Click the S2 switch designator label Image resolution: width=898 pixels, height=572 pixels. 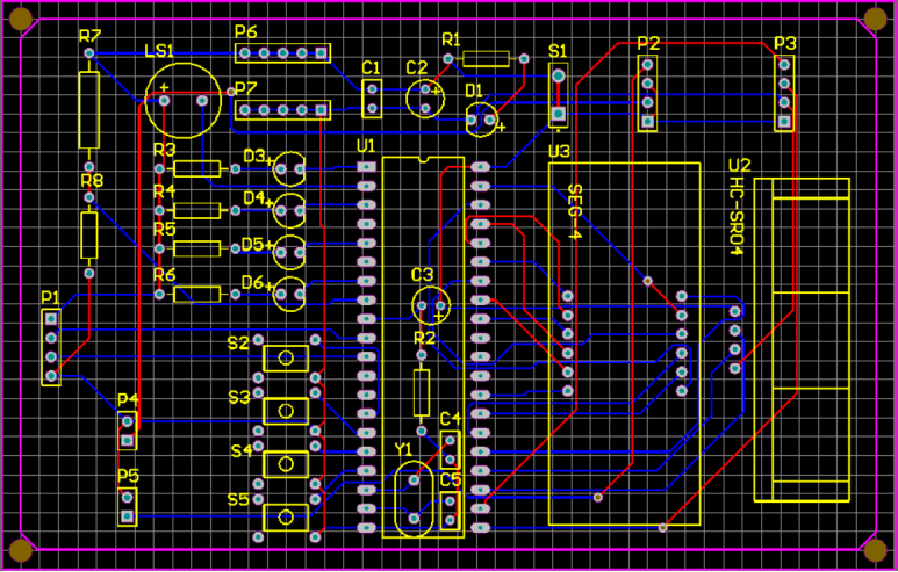coord(238,343)
